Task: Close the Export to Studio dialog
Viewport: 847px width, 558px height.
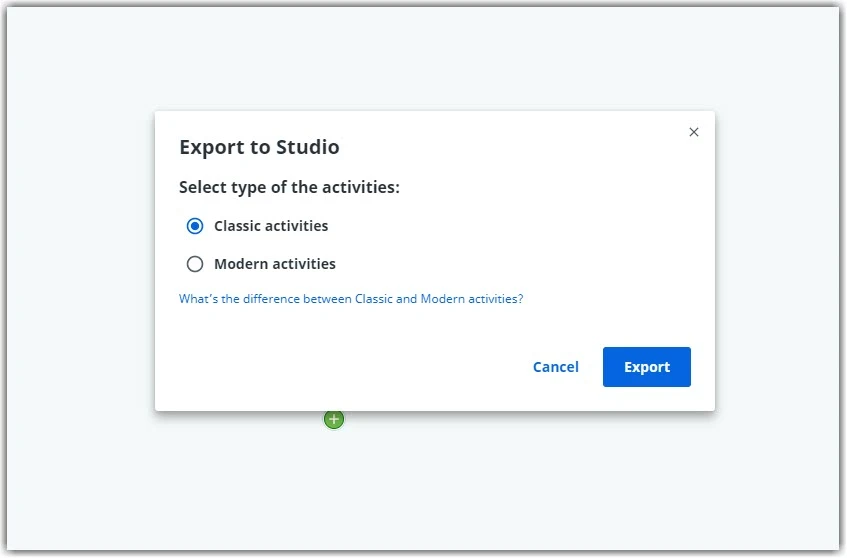Action: click(694, 132)
